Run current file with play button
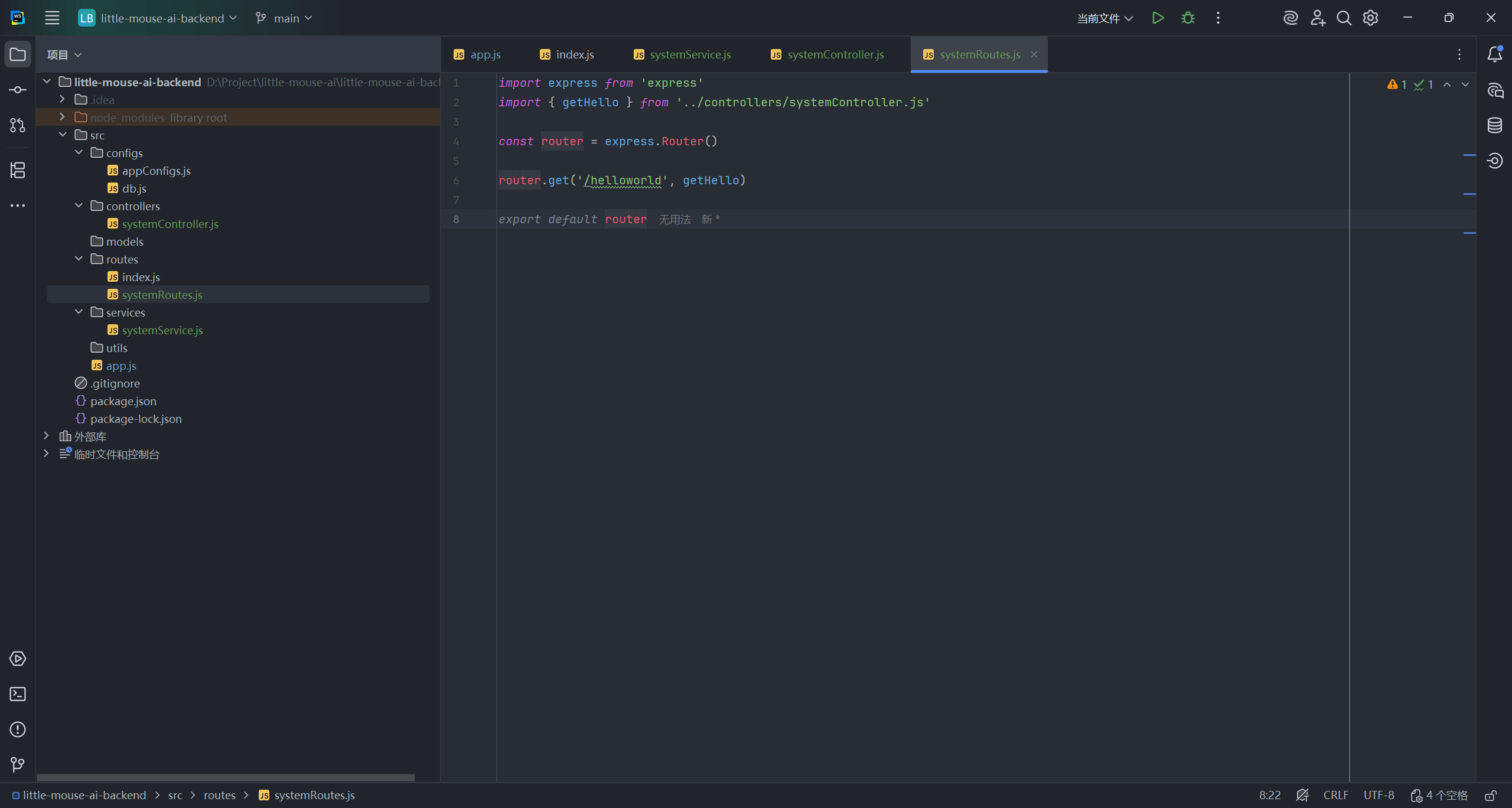 [1158, 18]
